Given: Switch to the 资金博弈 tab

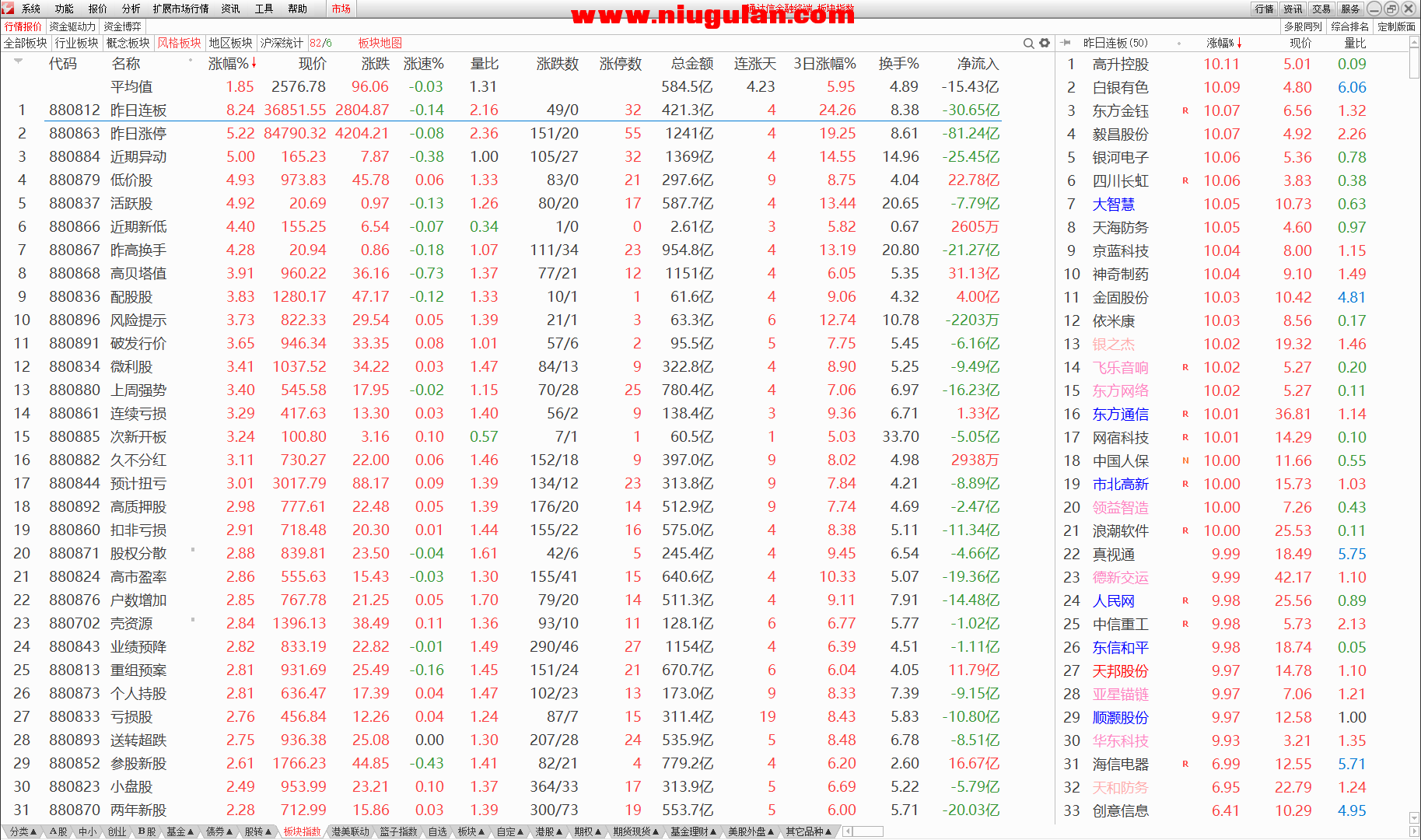Looking at the screenshot, I should click(123, 26).
